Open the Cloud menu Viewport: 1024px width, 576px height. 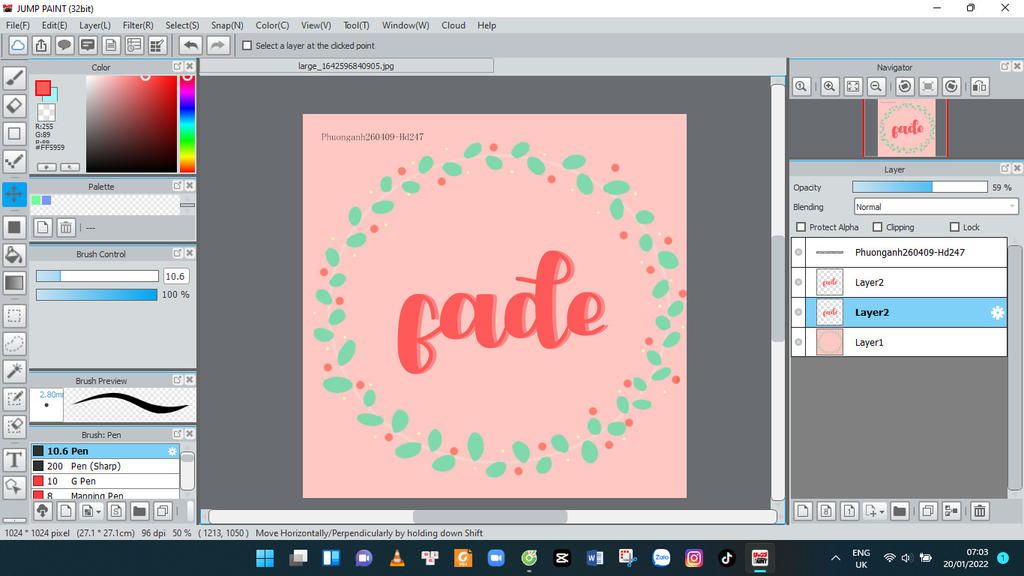pos(453,25)
